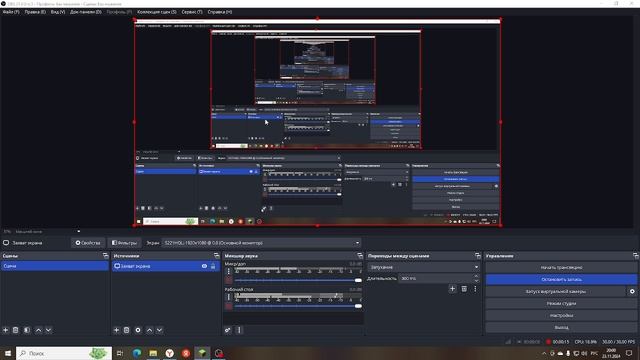
Task: Undock the transitions panel icon
Action: tap(478, 256)
